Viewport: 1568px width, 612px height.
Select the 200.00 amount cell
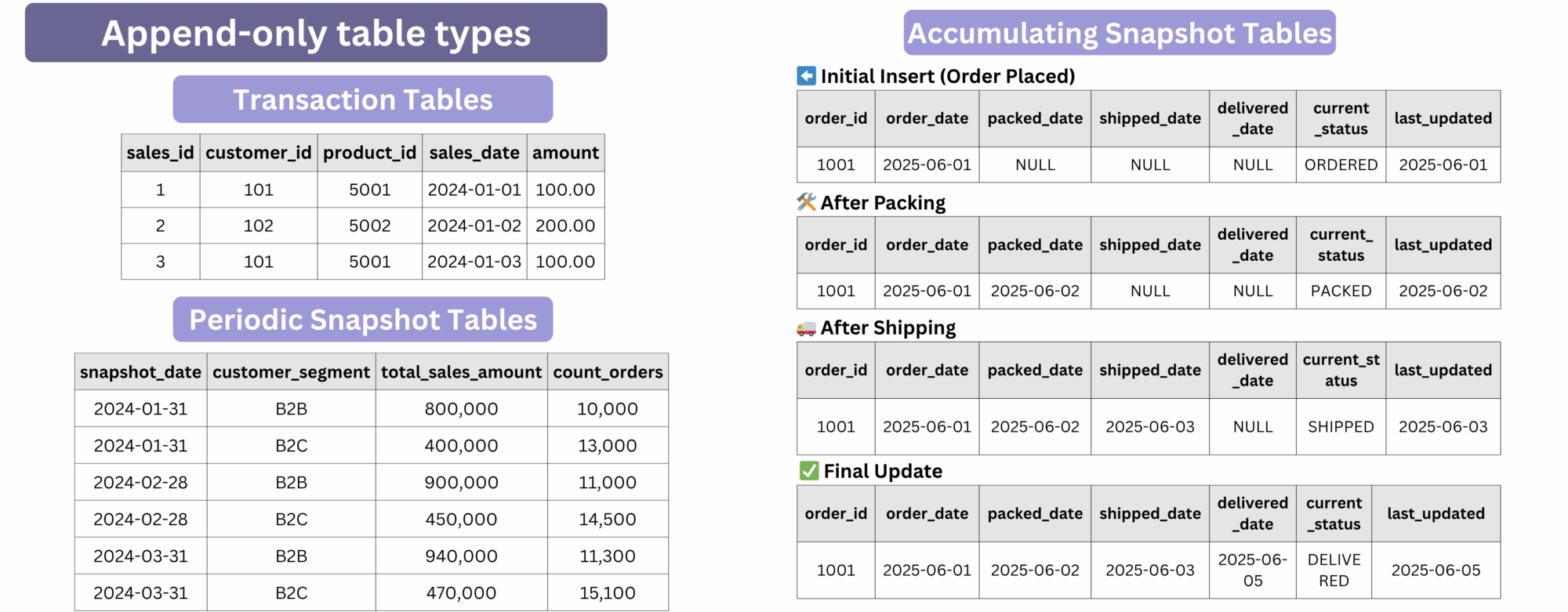click(565, 226)
